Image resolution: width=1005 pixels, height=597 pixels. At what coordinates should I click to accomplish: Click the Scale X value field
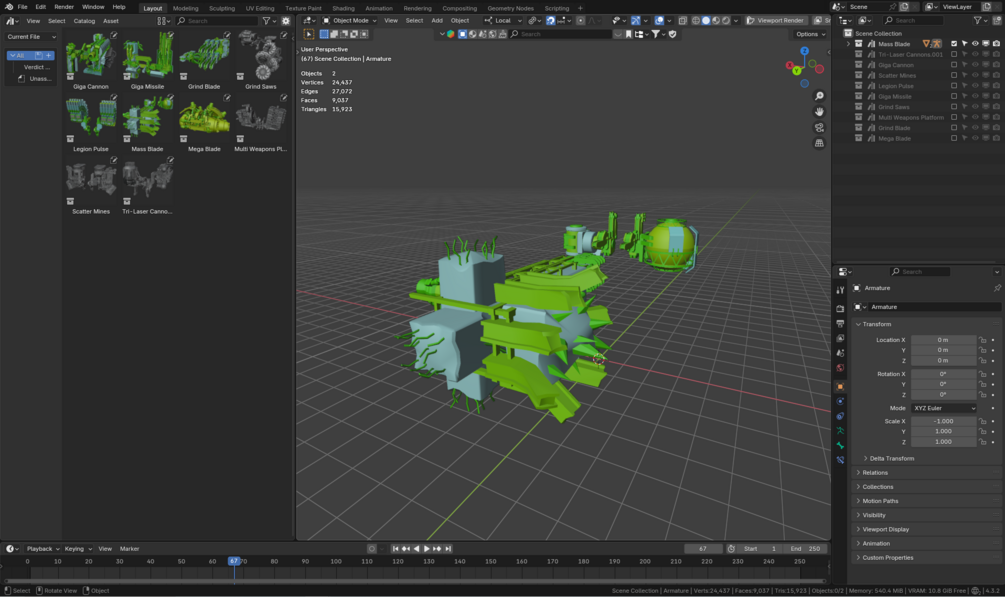943,421
